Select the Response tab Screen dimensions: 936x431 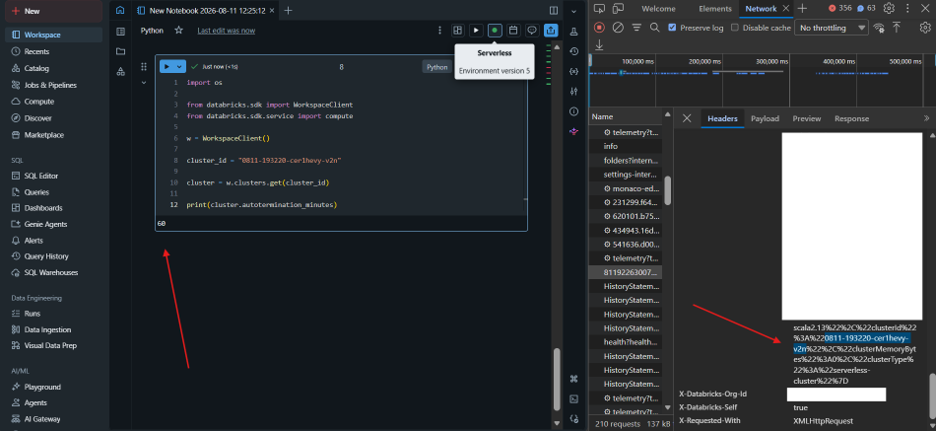[x=851, y=118]
